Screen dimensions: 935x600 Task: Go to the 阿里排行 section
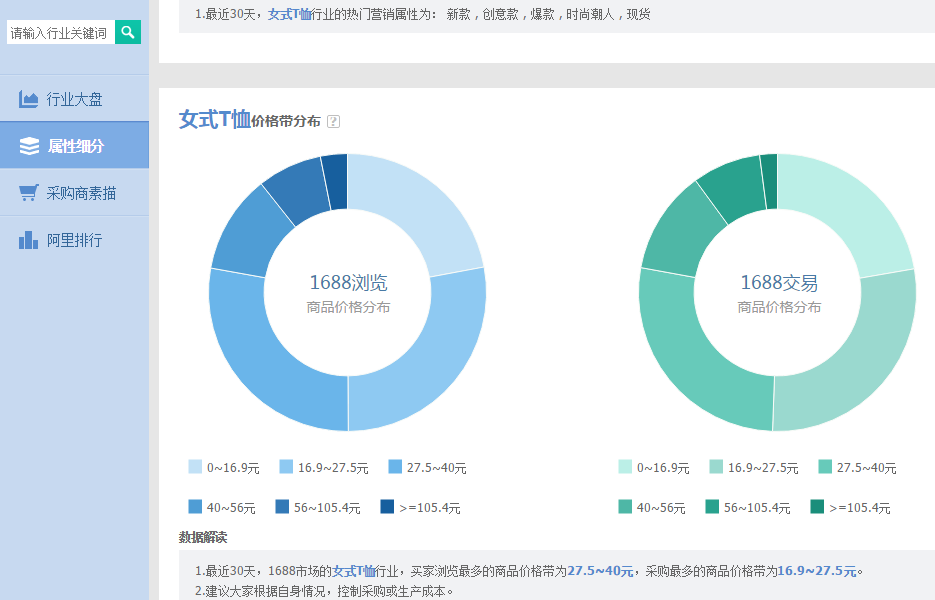74,240
